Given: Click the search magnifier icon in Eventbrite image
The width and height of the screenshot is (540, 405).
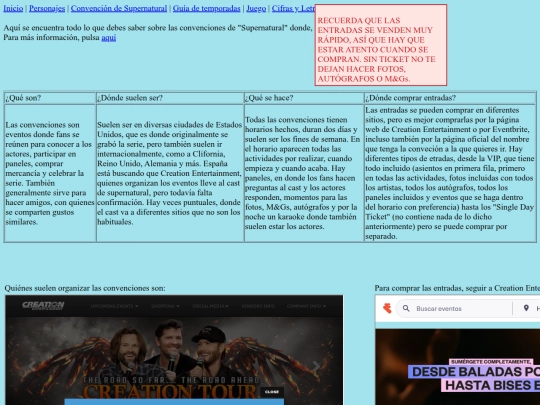Looking at the screenshot, I should [406, 308].
